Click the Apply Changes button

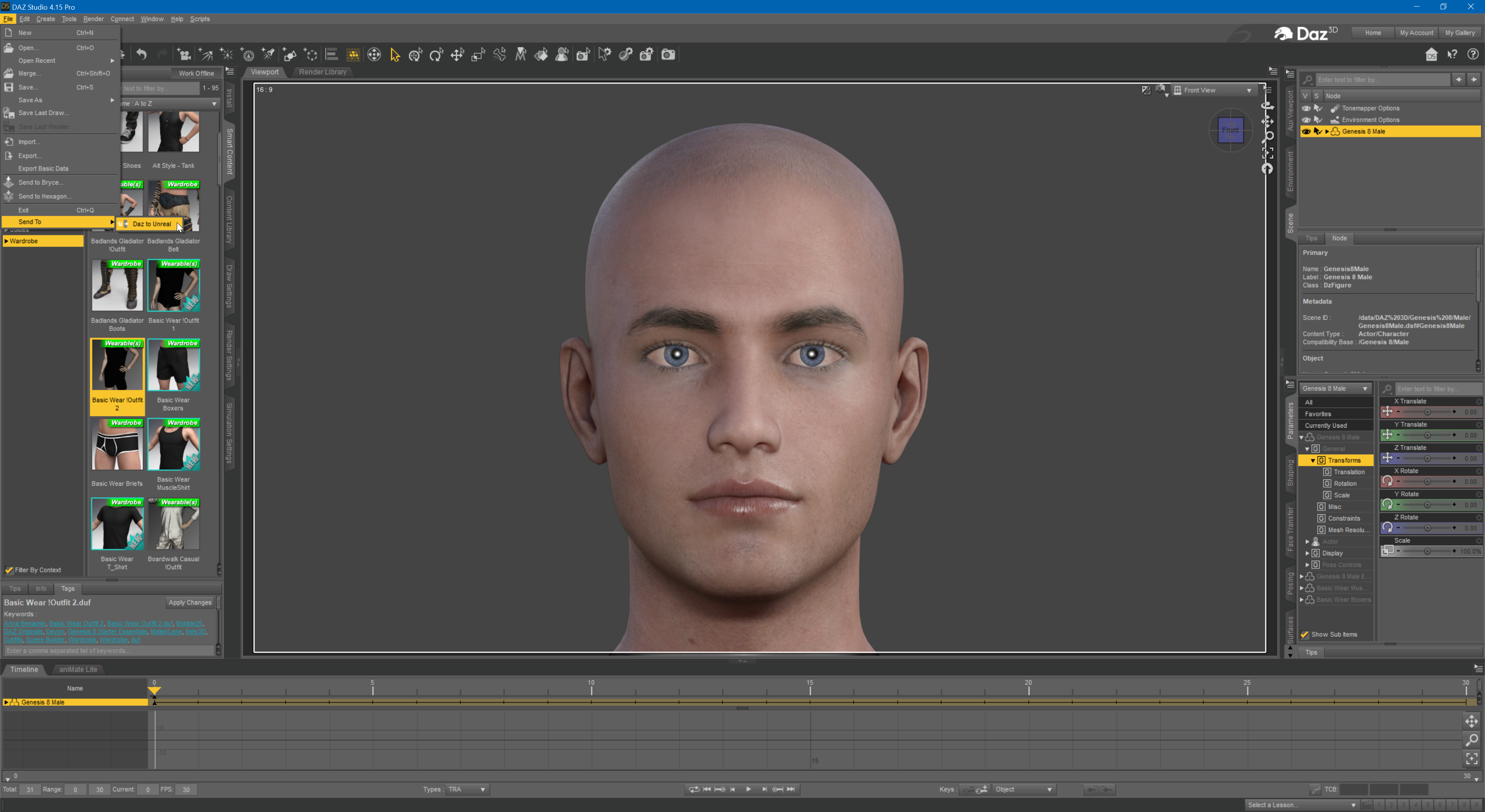coord(189,602)
